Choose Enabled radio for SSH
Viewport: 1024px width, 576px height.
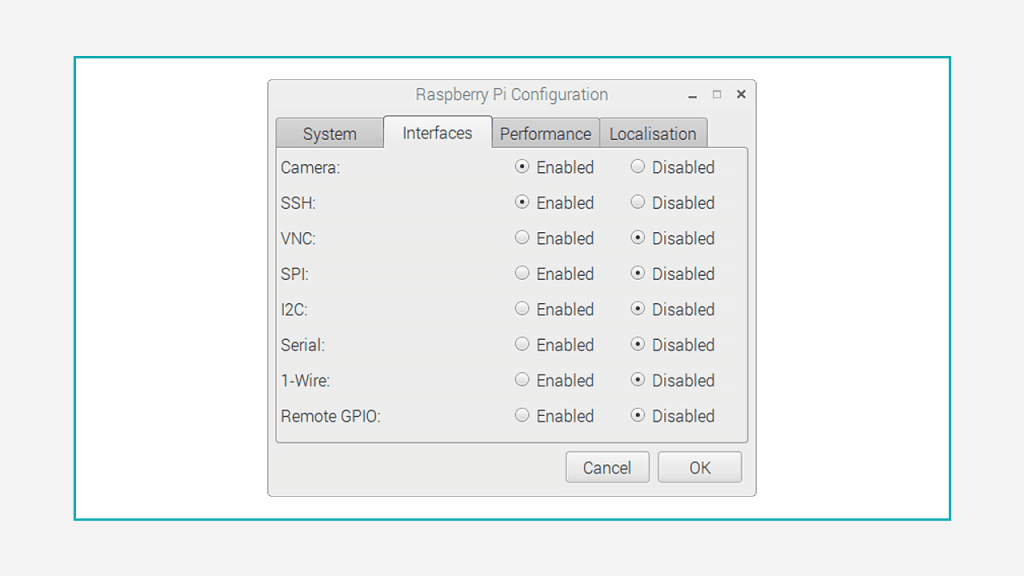click(x=522, y=202)
